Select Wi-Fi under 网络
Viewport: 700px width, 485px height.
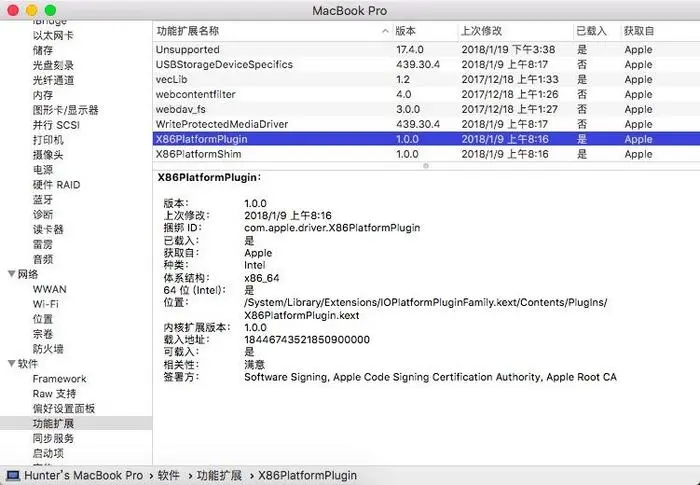45,304
